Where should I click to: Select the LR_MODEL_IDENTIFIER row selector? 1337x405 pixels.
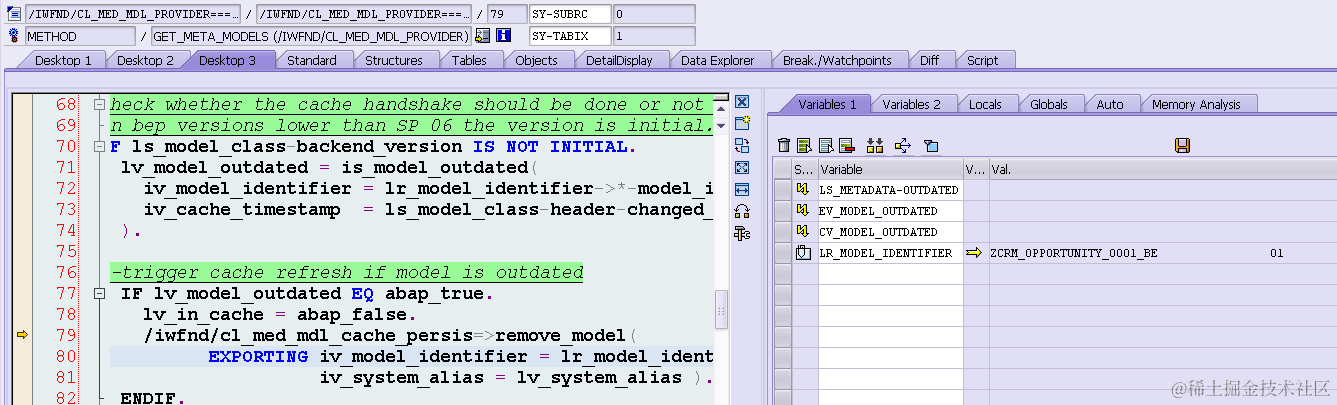click(782, 253)
